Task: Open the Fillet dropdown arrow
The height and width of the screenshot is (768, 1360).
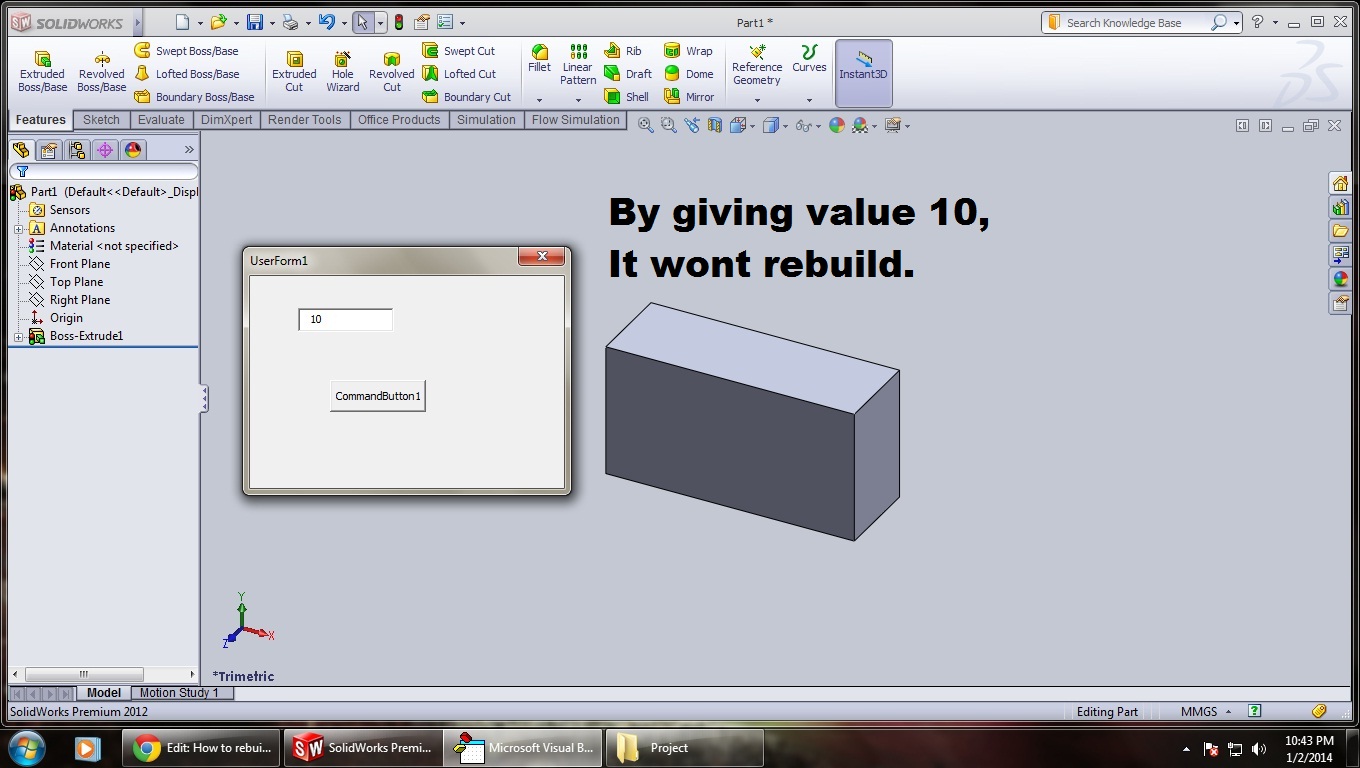Action: click(539, 100)
